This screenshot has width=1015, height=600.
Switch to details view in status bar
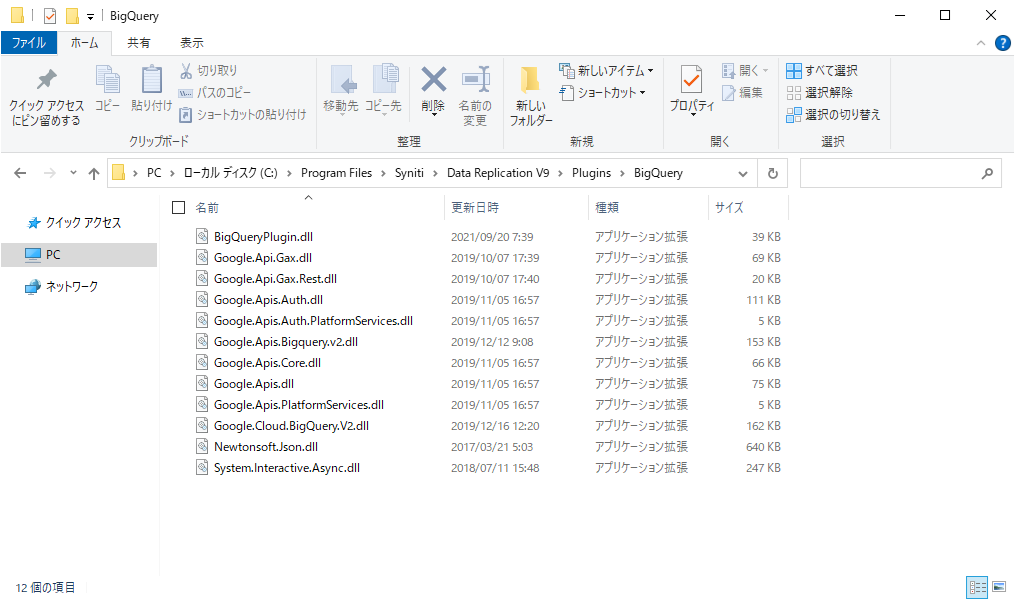click(x=977, y=587)
